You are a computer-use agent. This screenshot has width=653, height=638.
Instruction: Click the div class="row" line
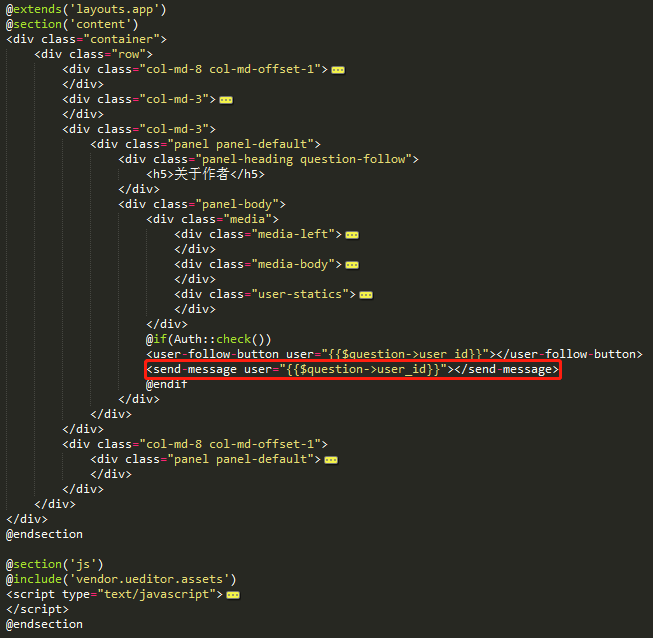(93, 54)
